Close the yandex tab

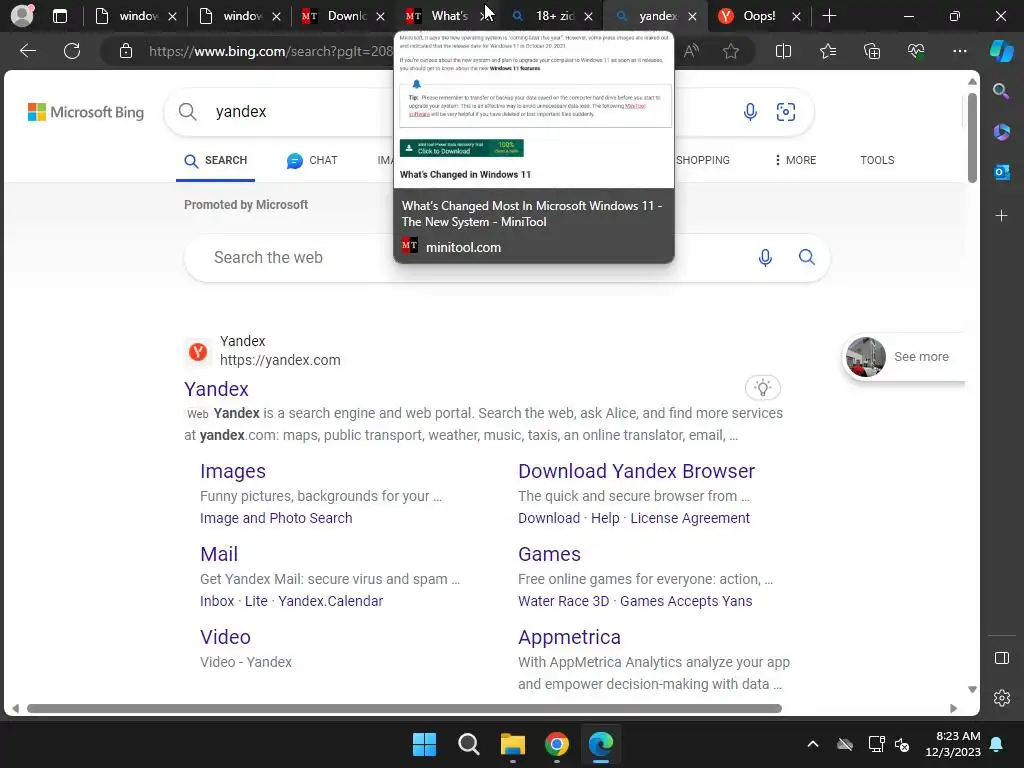pyautogui.click(x=692, y=16)
